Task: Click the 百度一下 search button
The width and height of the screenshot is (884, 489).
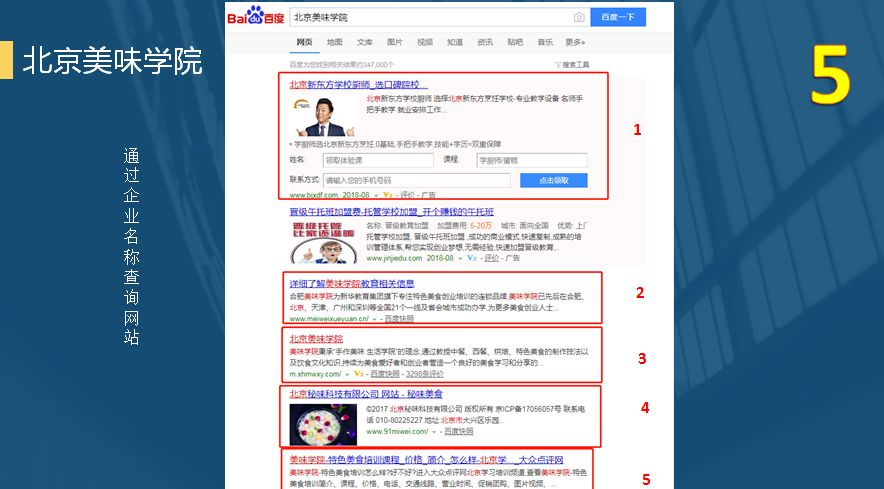Action: pos(618,17)
